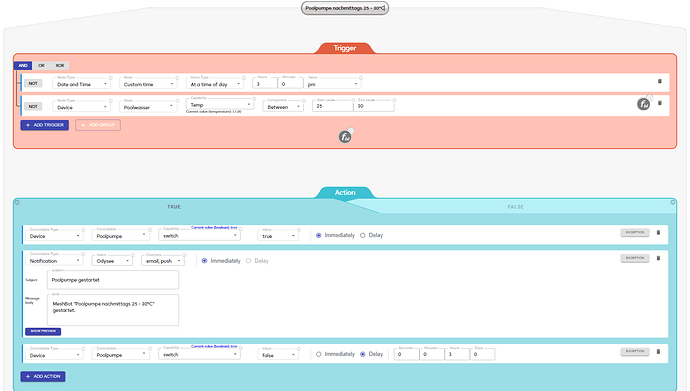Delete the Notification action
690x391 pixels.
point(658,258)
